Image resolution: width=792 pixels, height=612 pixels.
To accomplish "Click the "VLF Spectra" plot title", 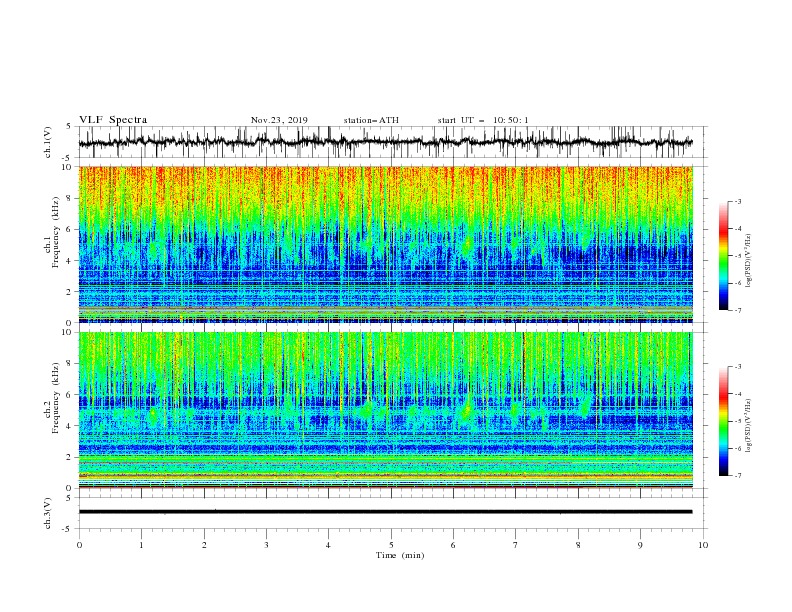I will coord(113,120).
